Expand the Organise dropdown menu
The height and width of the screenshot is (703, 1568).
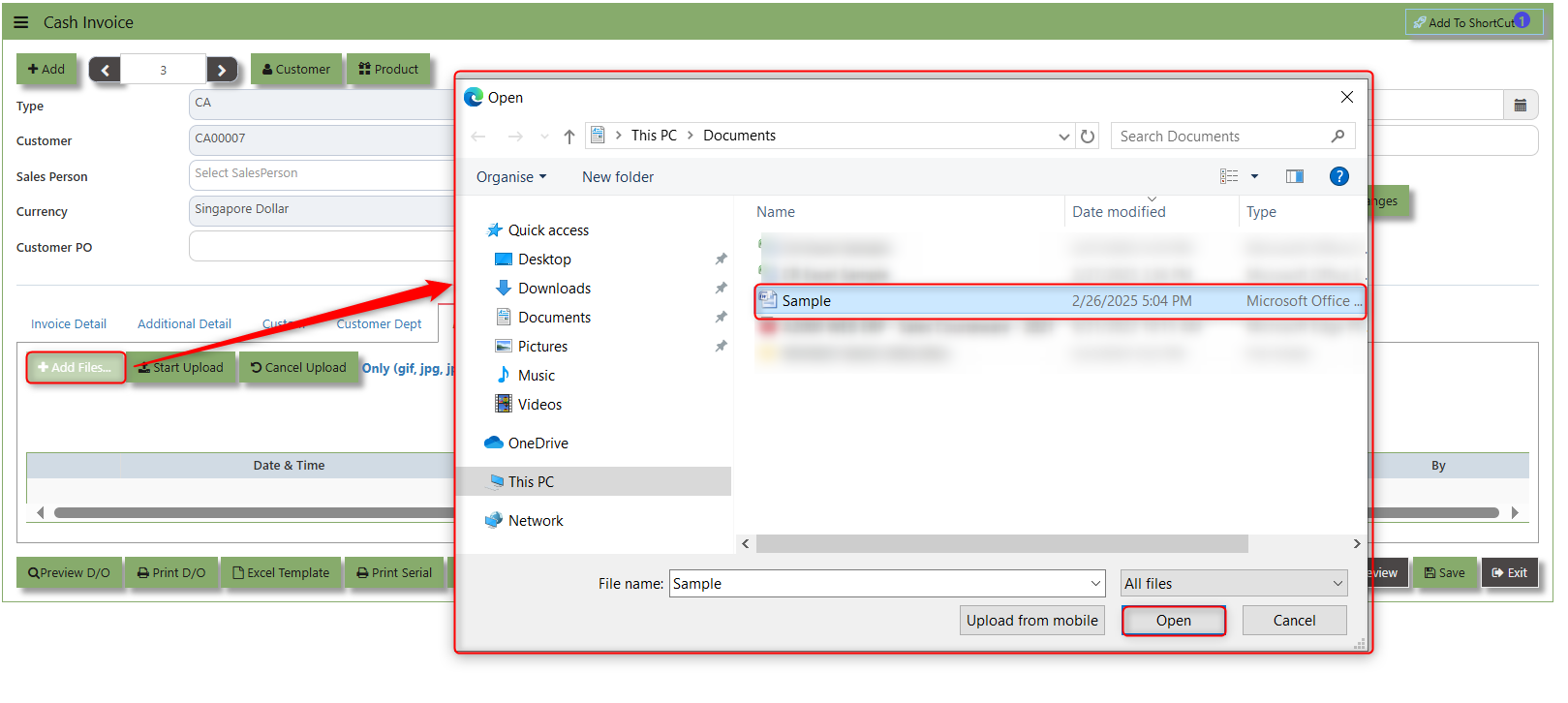tap(511, 177)
